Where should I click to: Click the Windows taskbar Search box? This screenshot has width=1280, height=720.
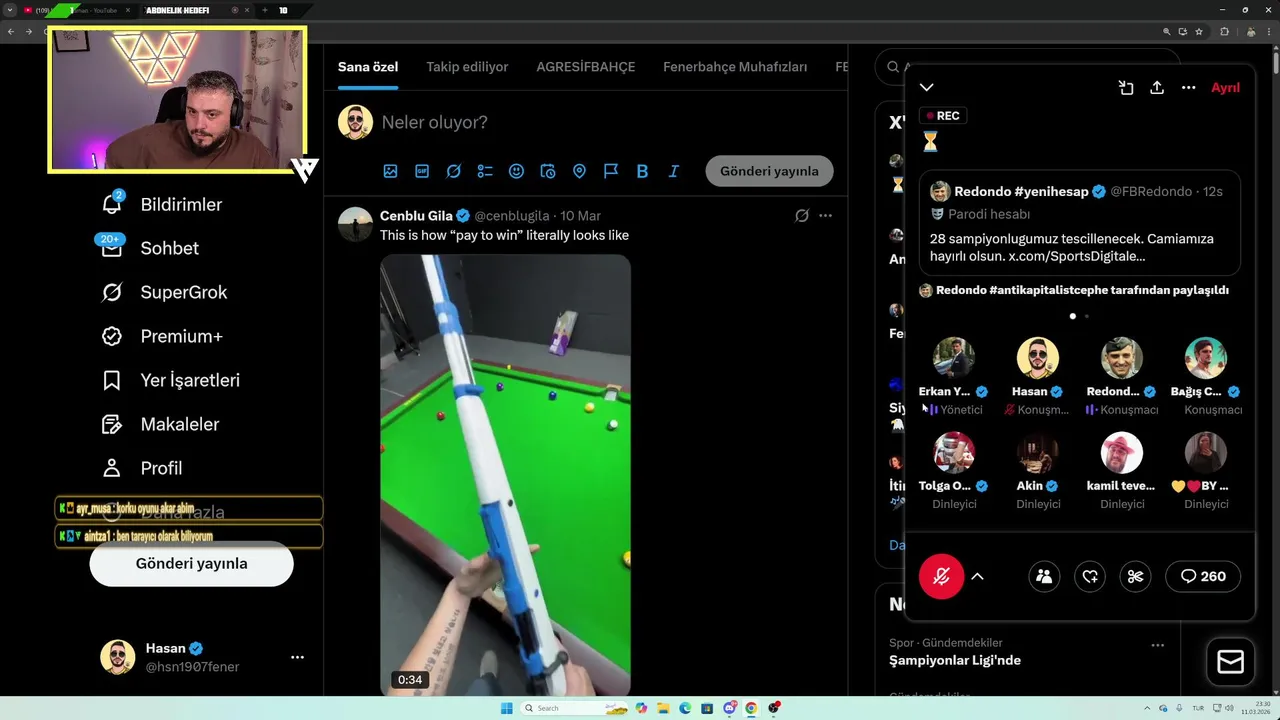pos(575,708)
